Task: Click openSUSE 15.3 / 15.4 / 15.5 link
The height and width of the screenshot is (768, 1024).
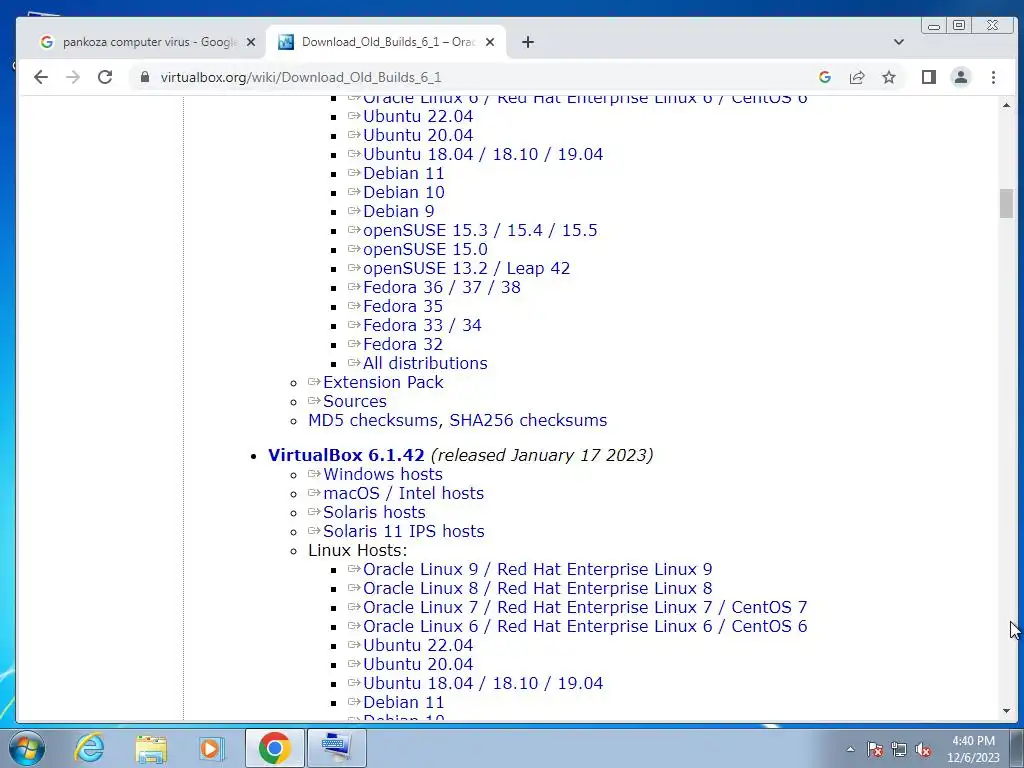Action: 480,231
